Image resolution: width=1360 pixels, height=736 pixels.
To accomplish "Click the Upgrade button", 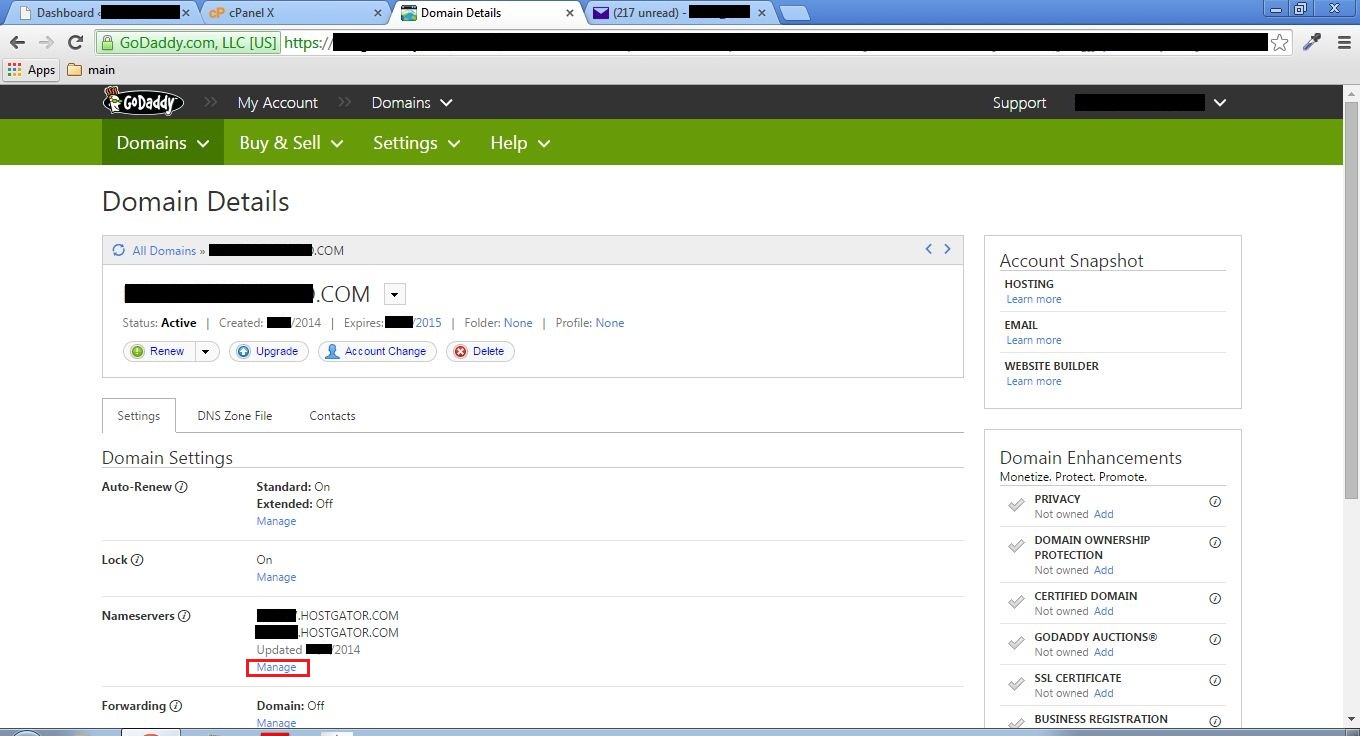I will [x=268, y=351].
